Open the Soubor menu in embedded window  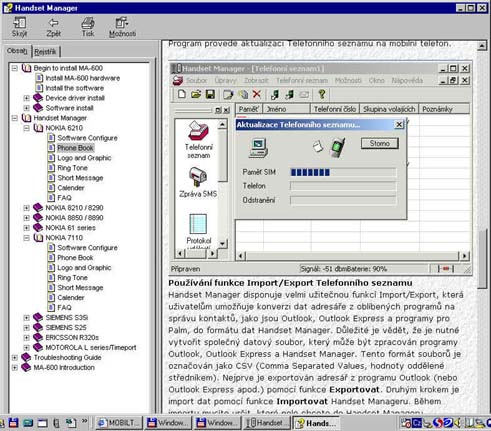point(197,80)
